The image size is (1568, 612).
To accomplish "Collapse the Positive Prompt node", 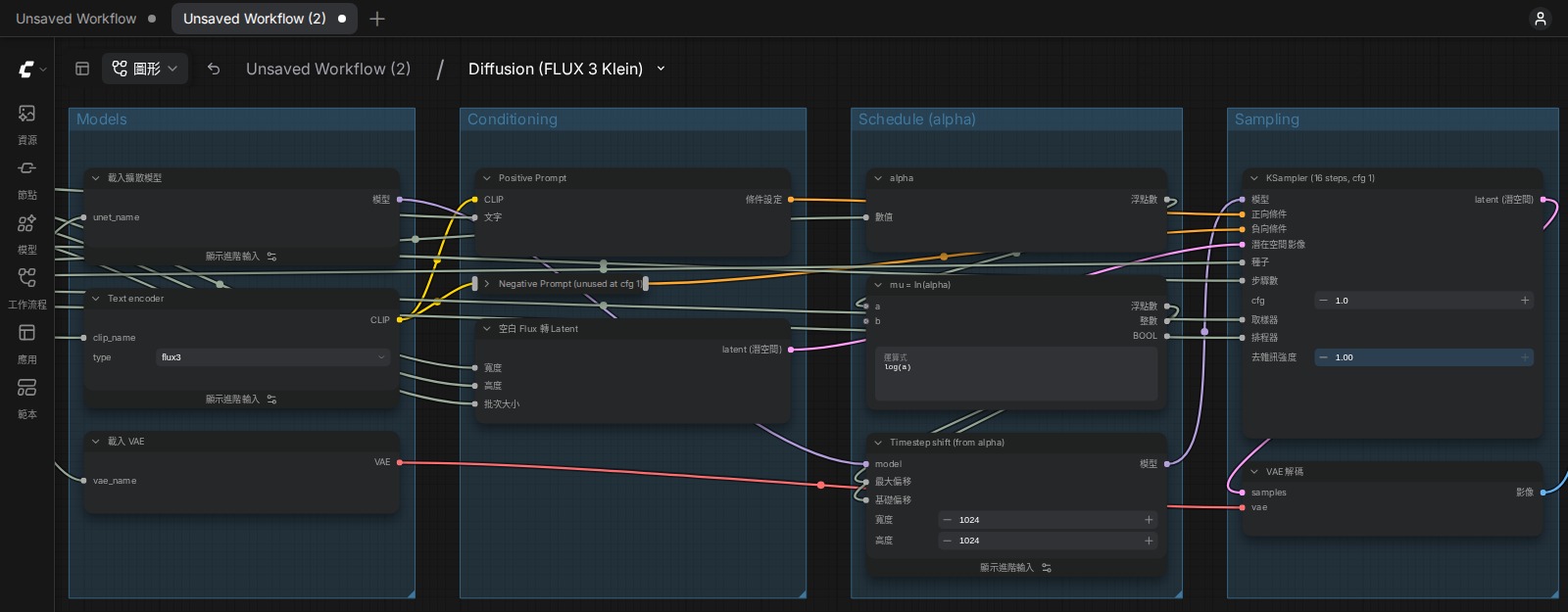I will click(x=487, y=178).
